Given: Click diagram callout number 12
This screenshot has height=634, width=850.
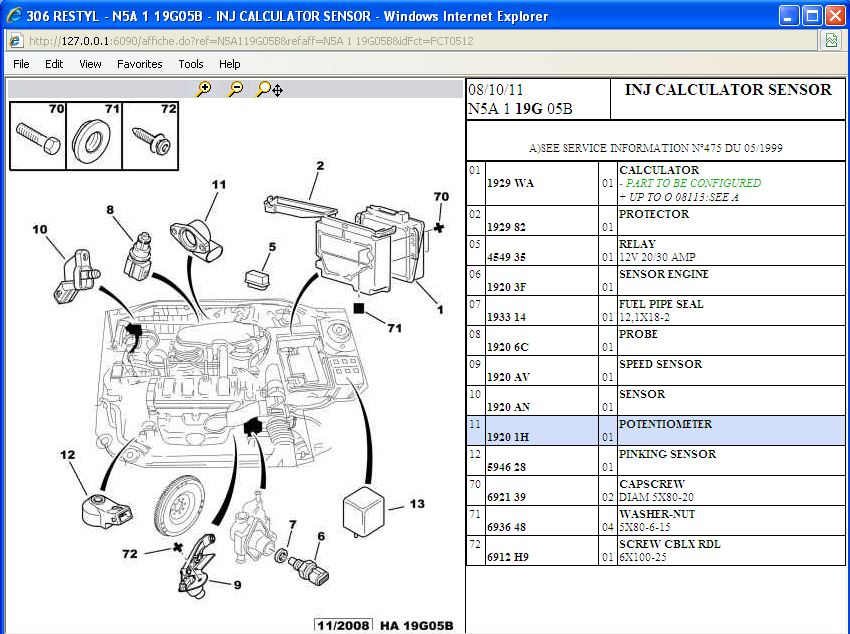Looking at the screenshot, I should 68,455.
